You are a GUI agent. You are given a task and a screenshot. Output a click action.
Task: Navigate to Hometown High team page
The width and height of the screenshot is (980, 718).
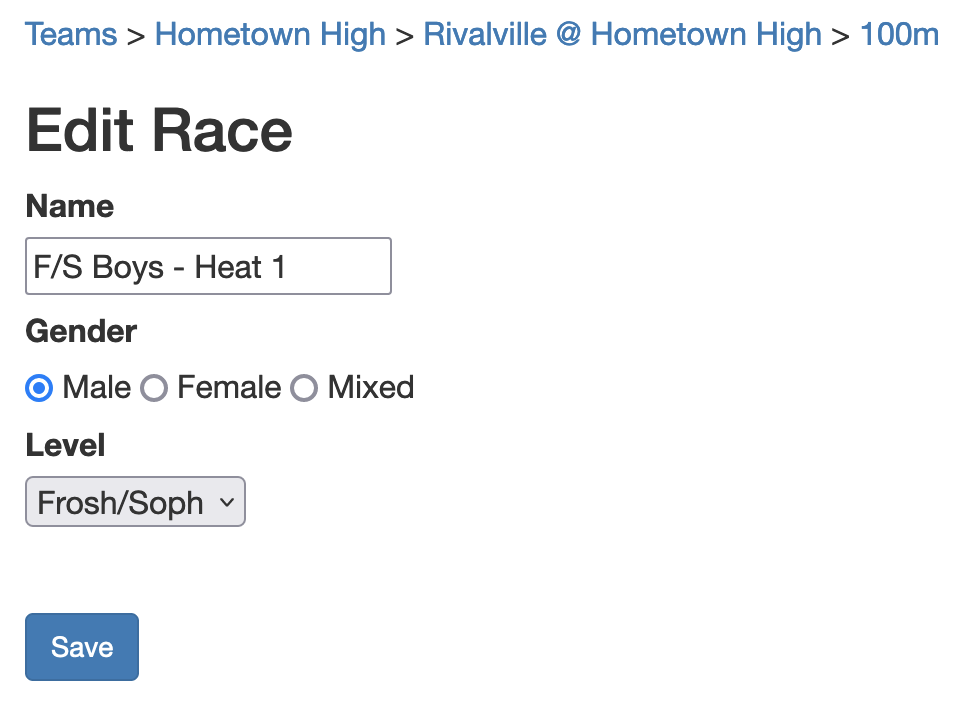[270, 34]
